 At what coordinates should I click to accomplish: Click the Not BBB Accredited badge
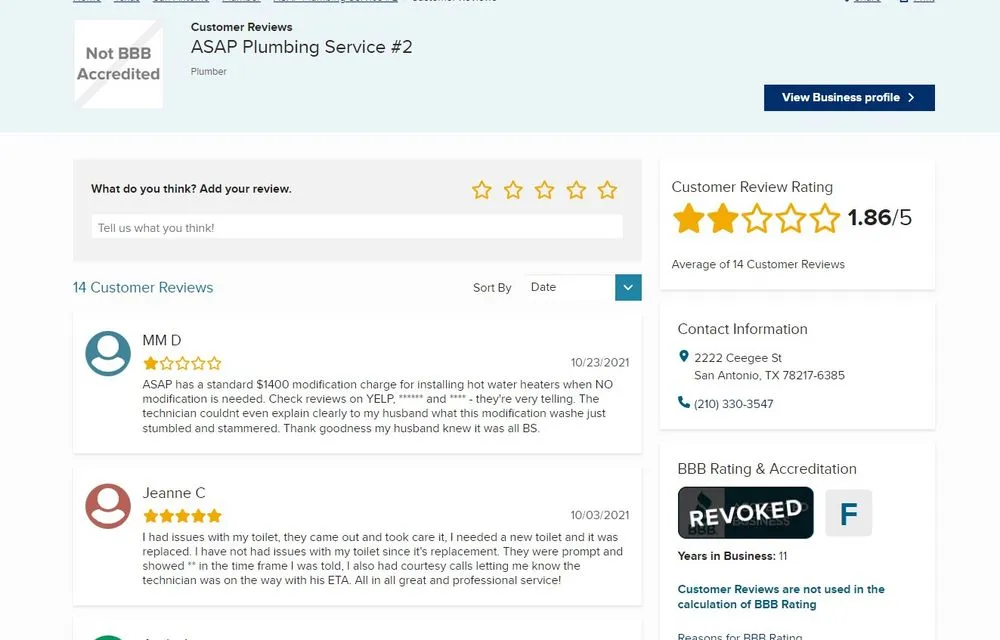118,63
